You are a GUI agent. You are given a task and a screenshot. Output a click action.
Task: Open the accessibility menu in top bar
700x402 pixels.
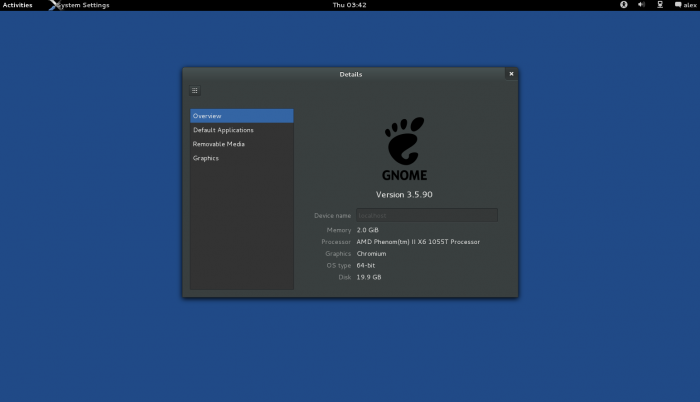[x=624, y=5]
